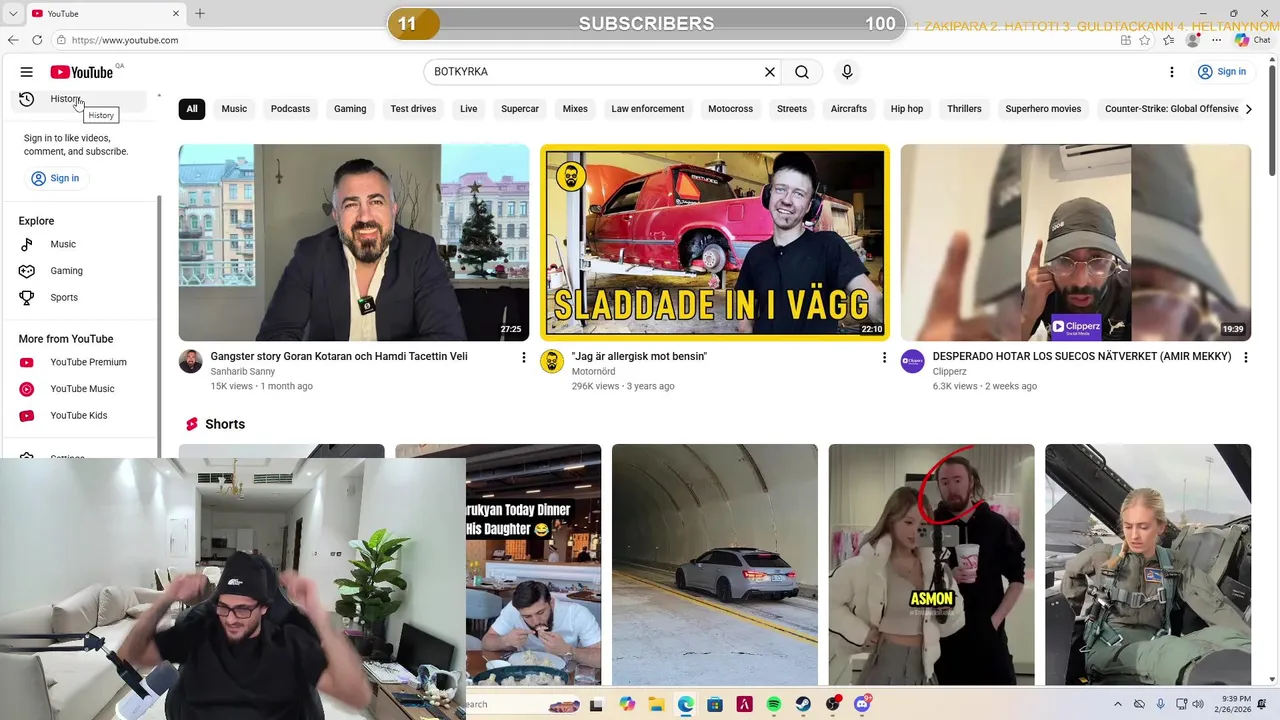This screenshot has height=720, width=1280.
Task: Open Clipperz channel avatar
Action: (x=913, y=361)
